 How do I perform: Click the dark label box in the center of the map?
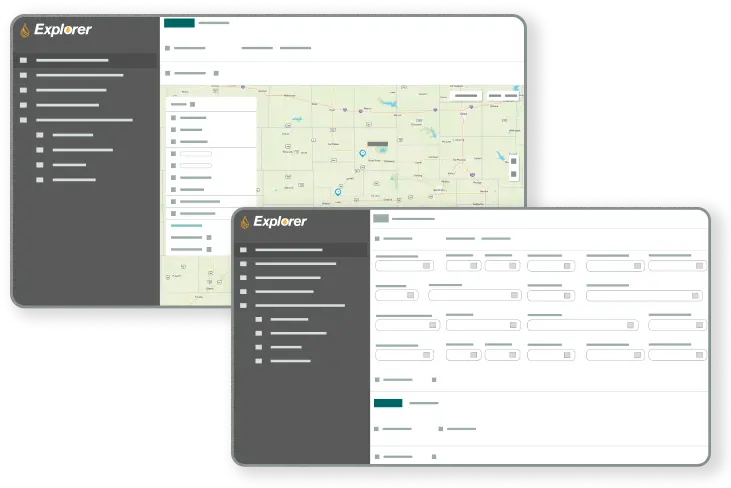pyautogui.click(x=377, y=144)
